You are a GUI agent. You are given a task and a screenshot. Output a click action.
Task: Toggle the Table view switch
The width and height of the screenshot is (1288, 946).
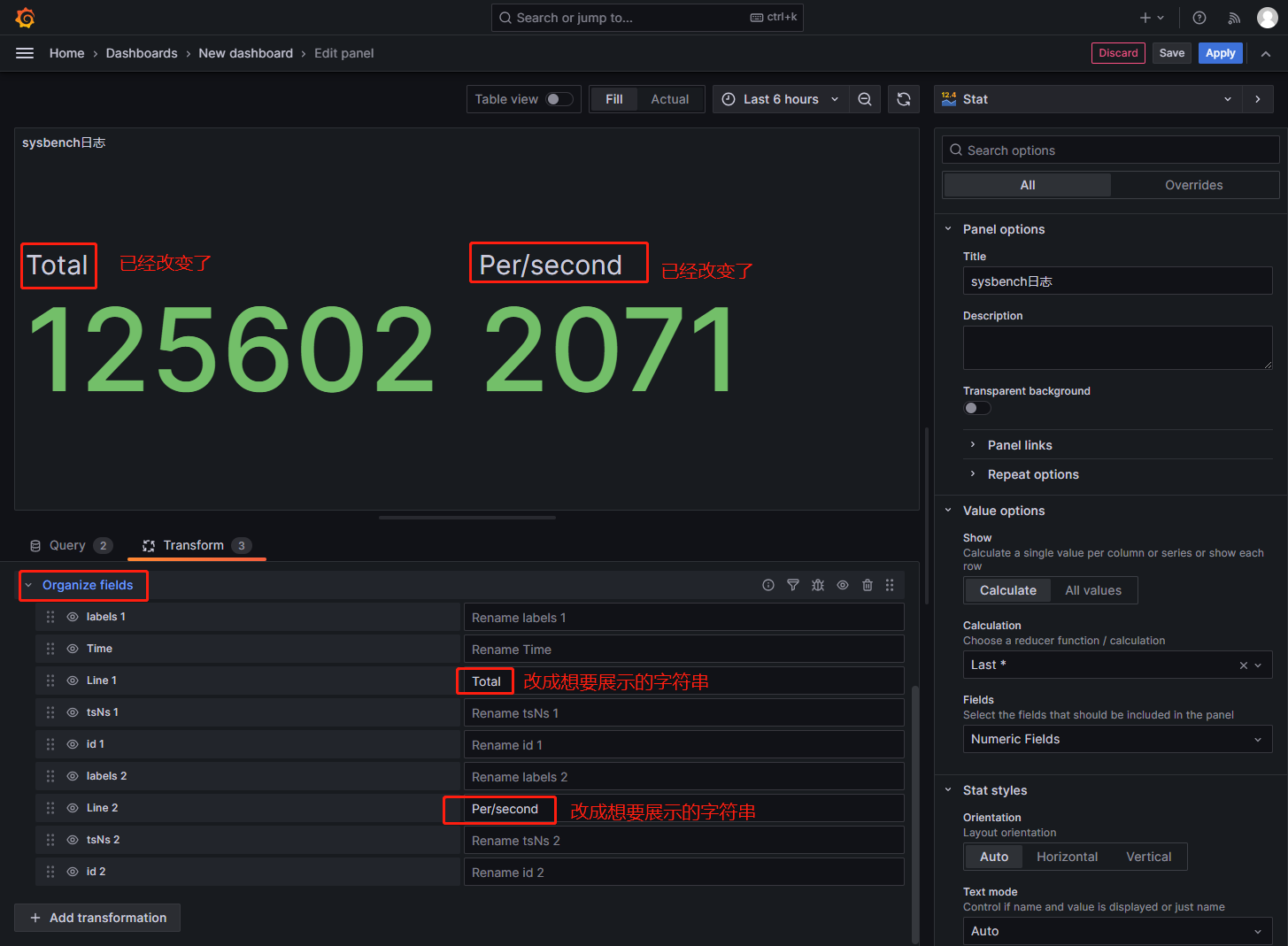pyautogui.click(x=559, y=99)
